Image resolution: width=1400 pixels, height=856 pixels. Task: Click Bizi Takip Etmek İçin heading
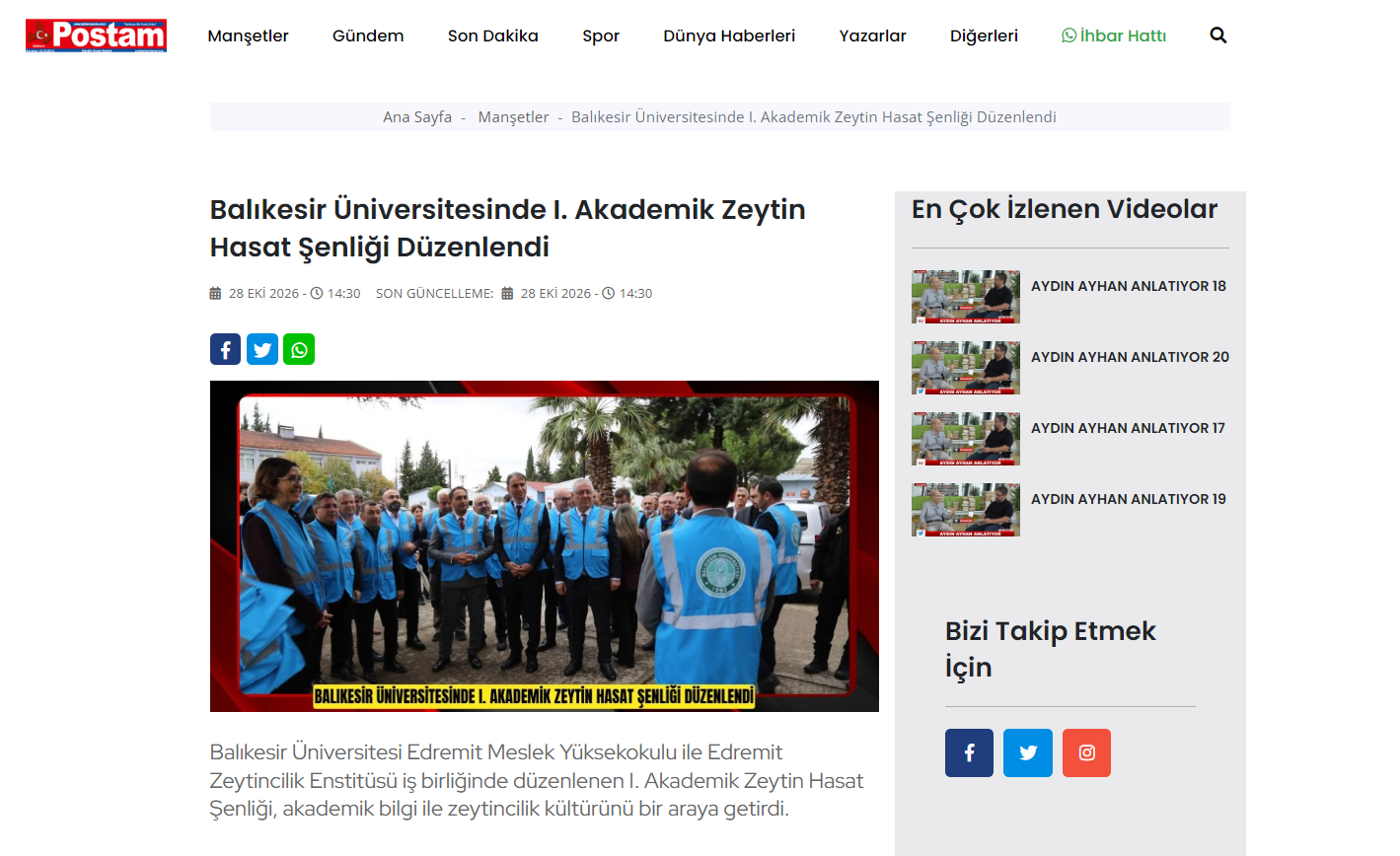pyautogui.click(x=1051, y=649)
